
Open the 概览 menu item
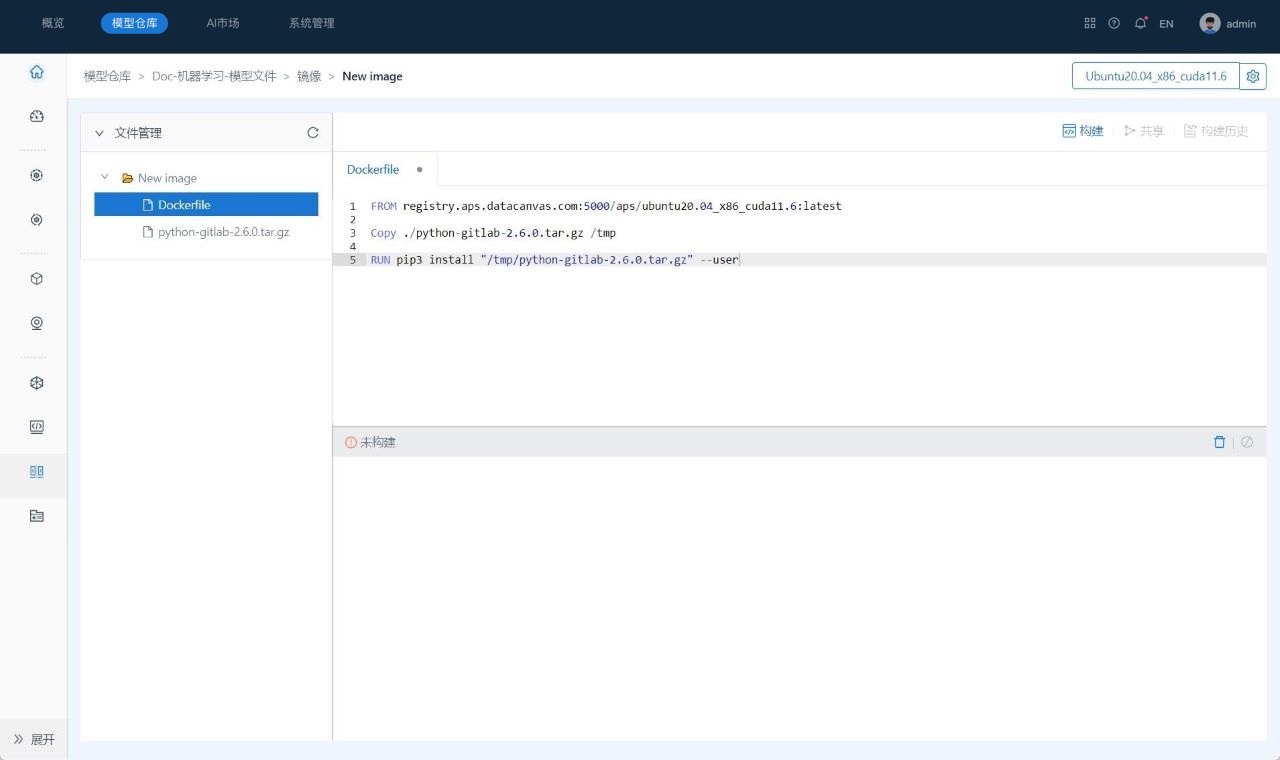[53, 23]
